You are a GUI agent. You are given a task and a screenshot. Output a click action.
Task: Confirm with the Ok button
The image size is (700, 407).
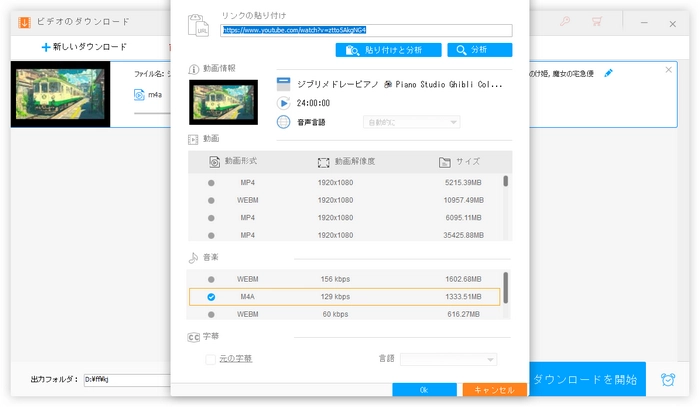pos(424,390)
